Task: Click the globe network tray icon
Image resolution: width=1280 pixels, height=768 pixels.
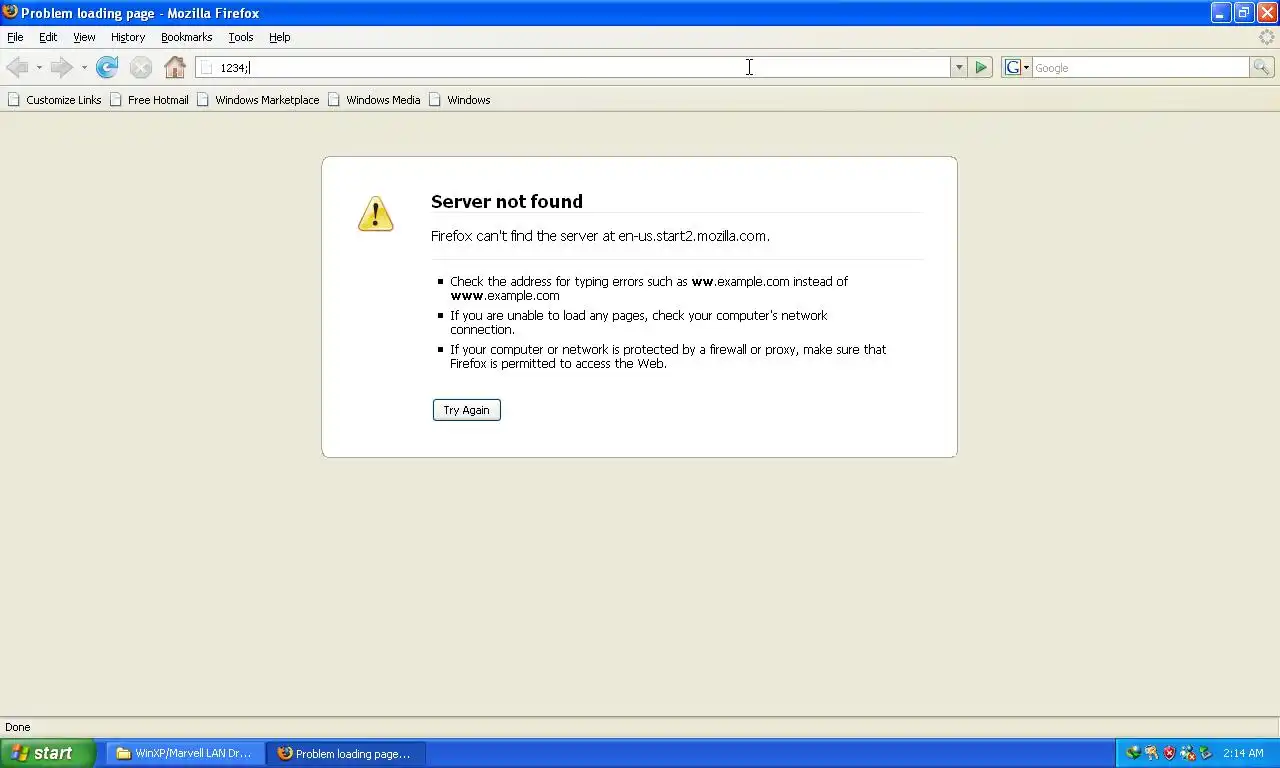Action: pyautogui.click(x=1134, y=753)
